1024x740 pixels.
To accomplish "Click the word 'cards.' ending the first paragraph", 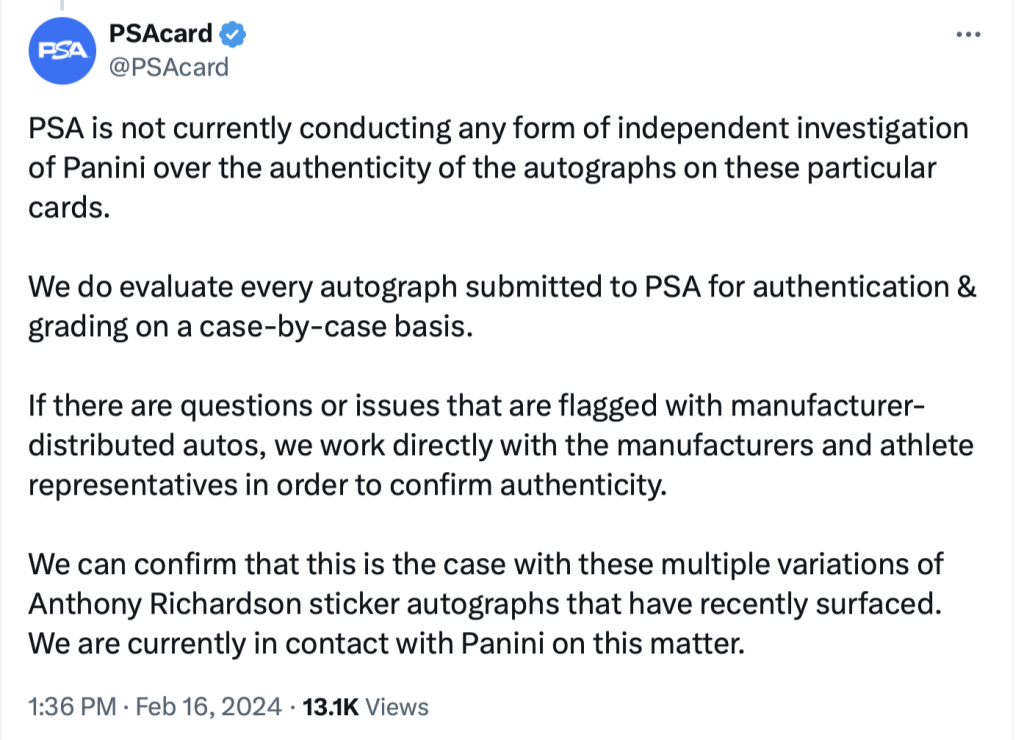I will click(69, 208).
